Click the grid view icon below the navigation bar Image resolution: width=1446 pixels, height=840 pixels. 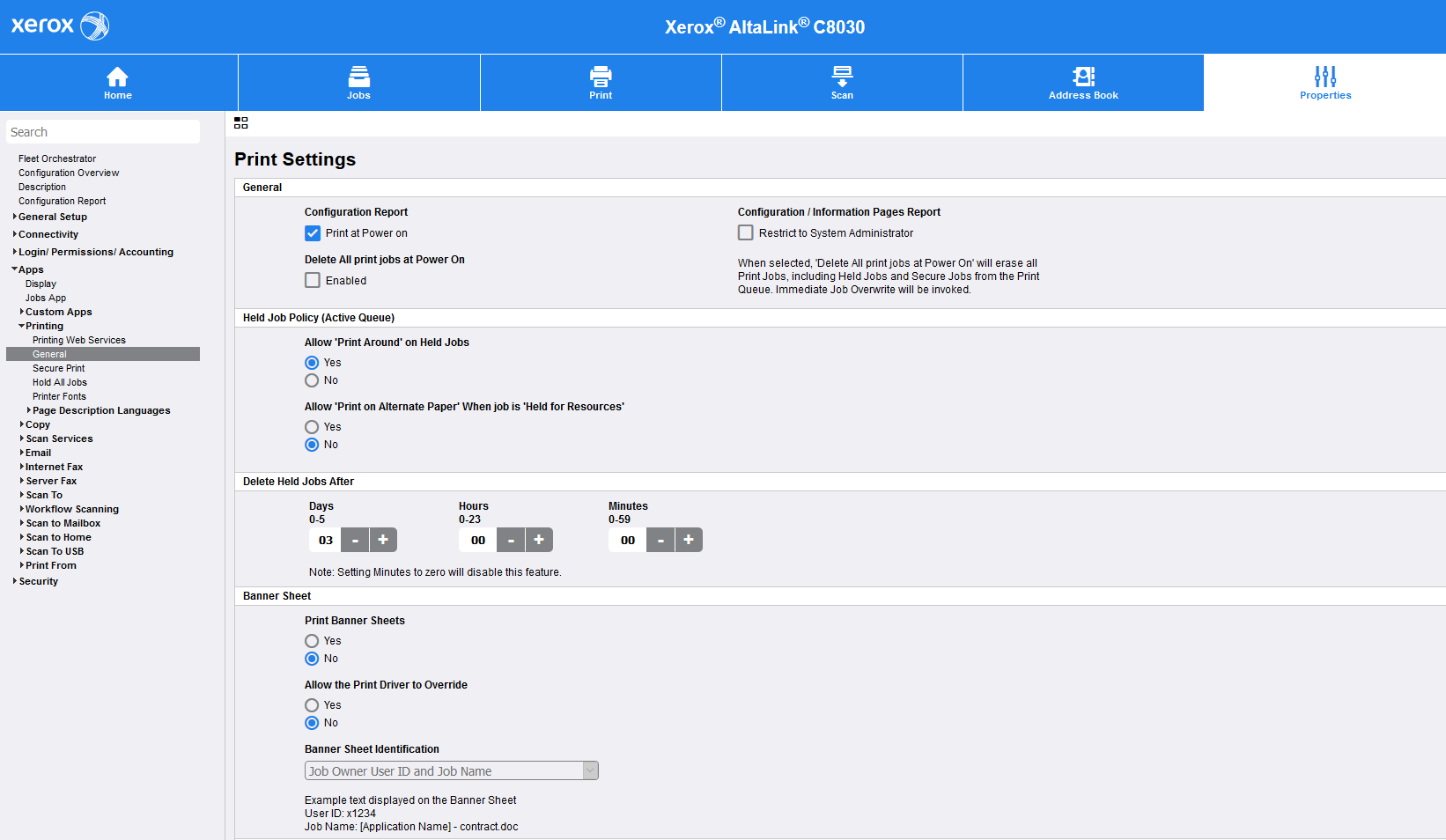(240, 122)
